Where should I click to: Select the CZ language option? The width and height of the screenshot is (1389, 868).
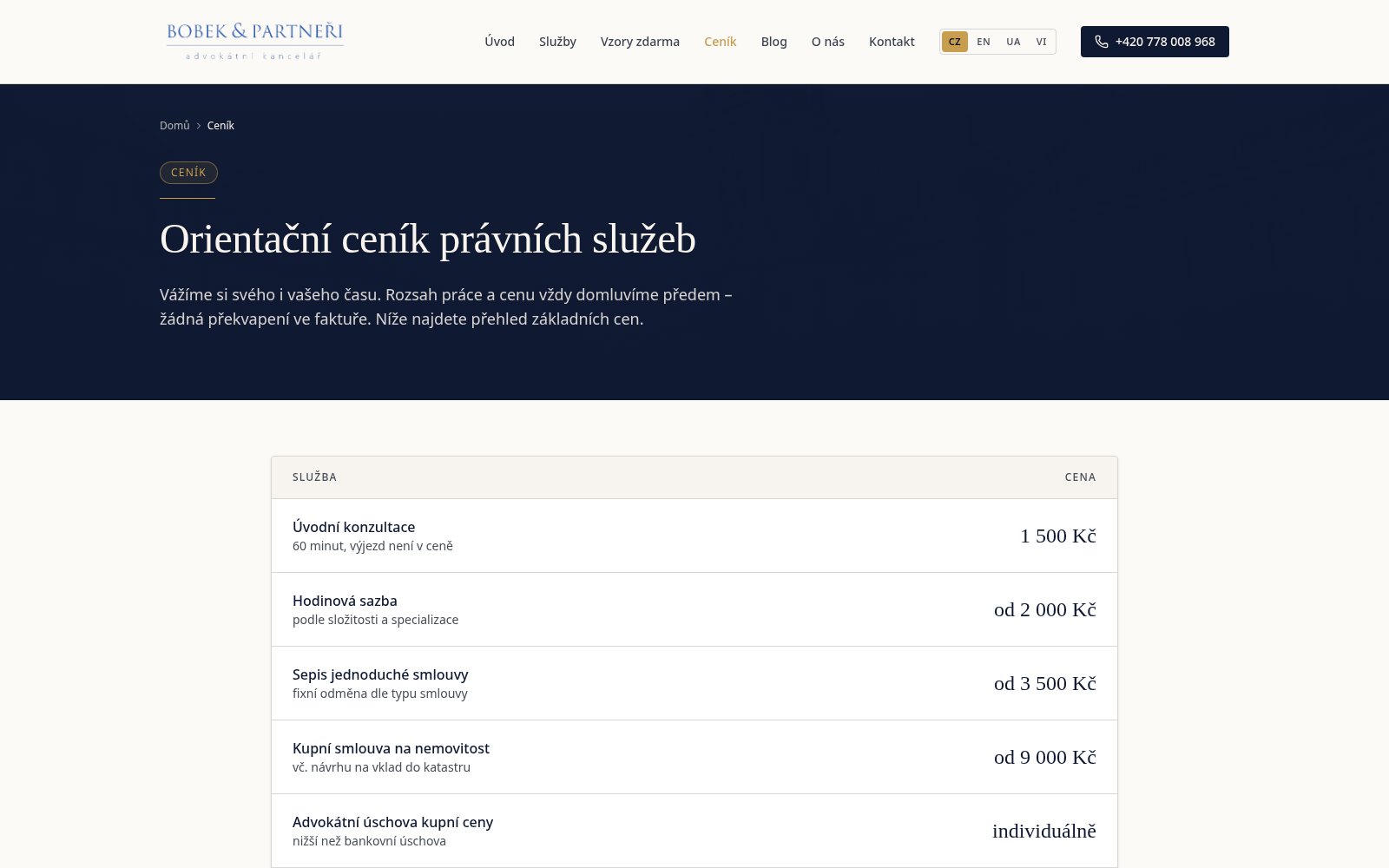955,42
